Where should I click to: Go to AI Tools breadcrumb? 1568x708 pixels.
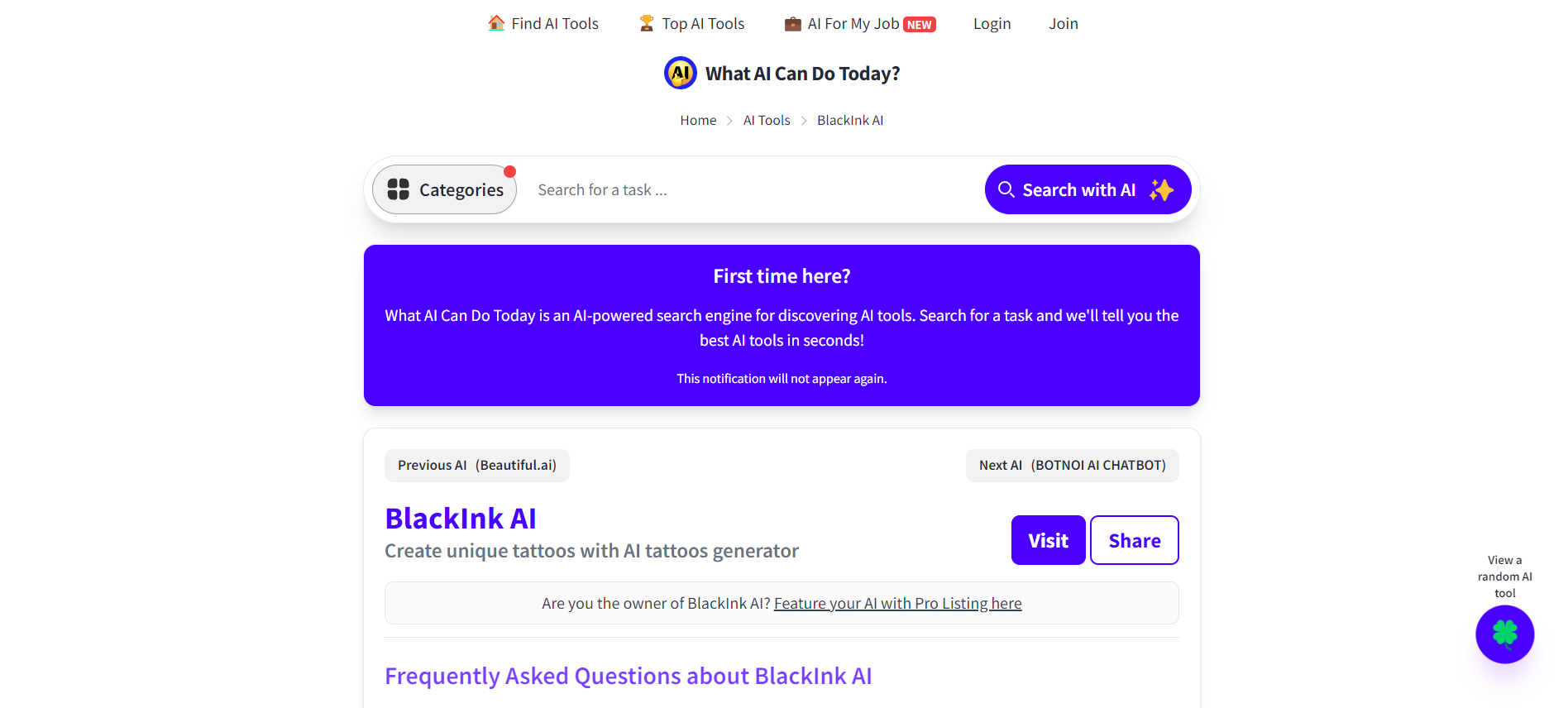[767, 120]
